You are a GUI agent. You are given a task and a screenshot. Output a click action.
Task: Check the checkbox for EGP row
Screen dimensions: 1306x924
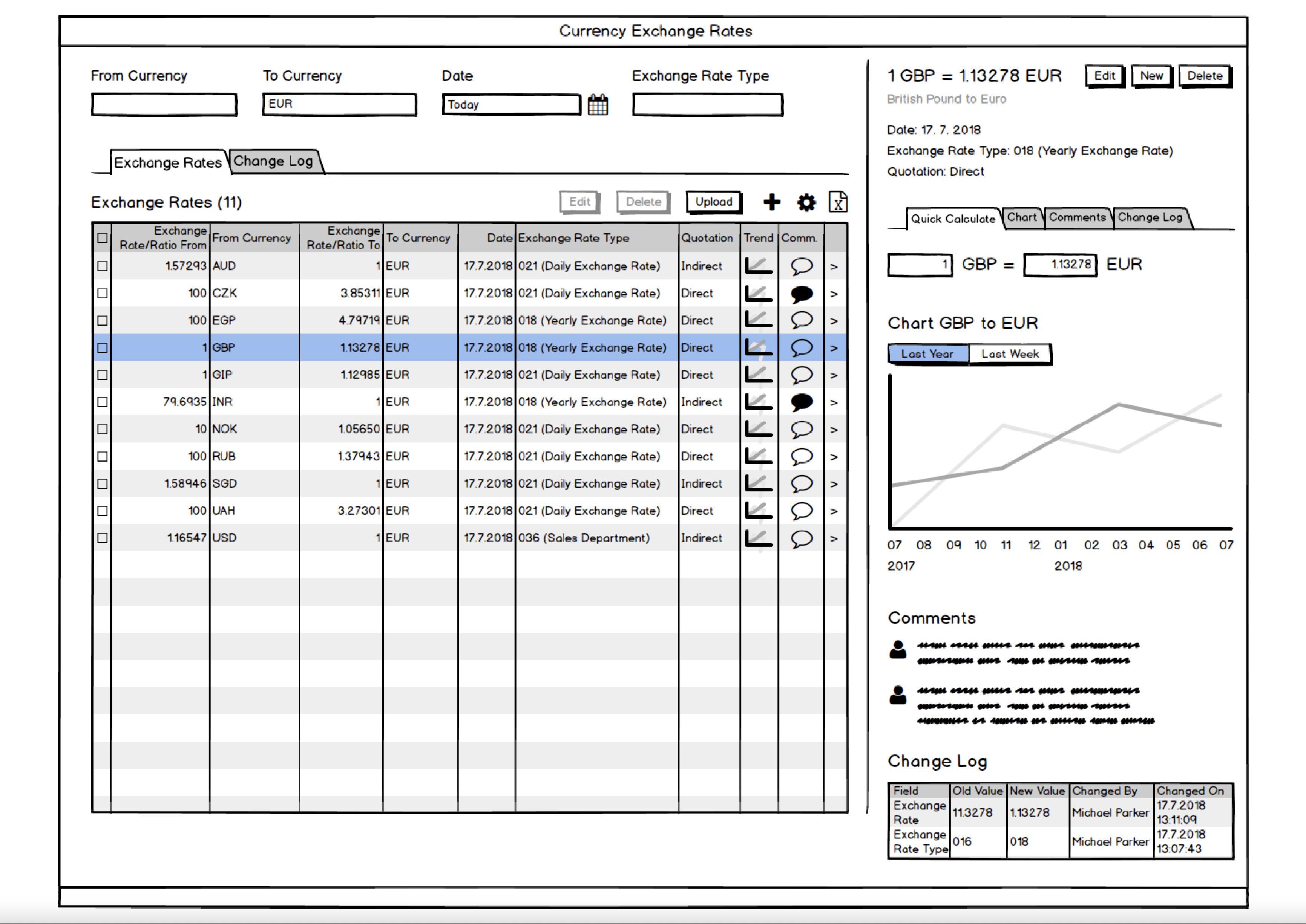click(x=103, y=320)
